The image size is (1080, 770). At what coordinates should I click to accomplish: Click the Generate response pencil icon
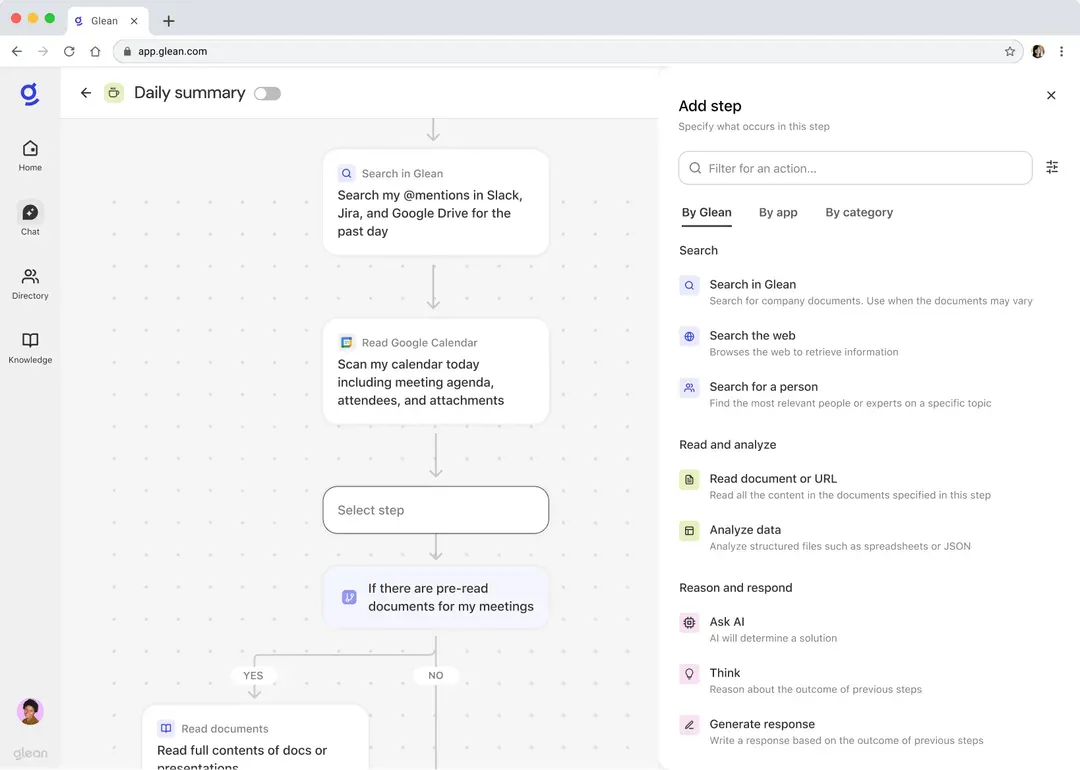coord(689,725)
